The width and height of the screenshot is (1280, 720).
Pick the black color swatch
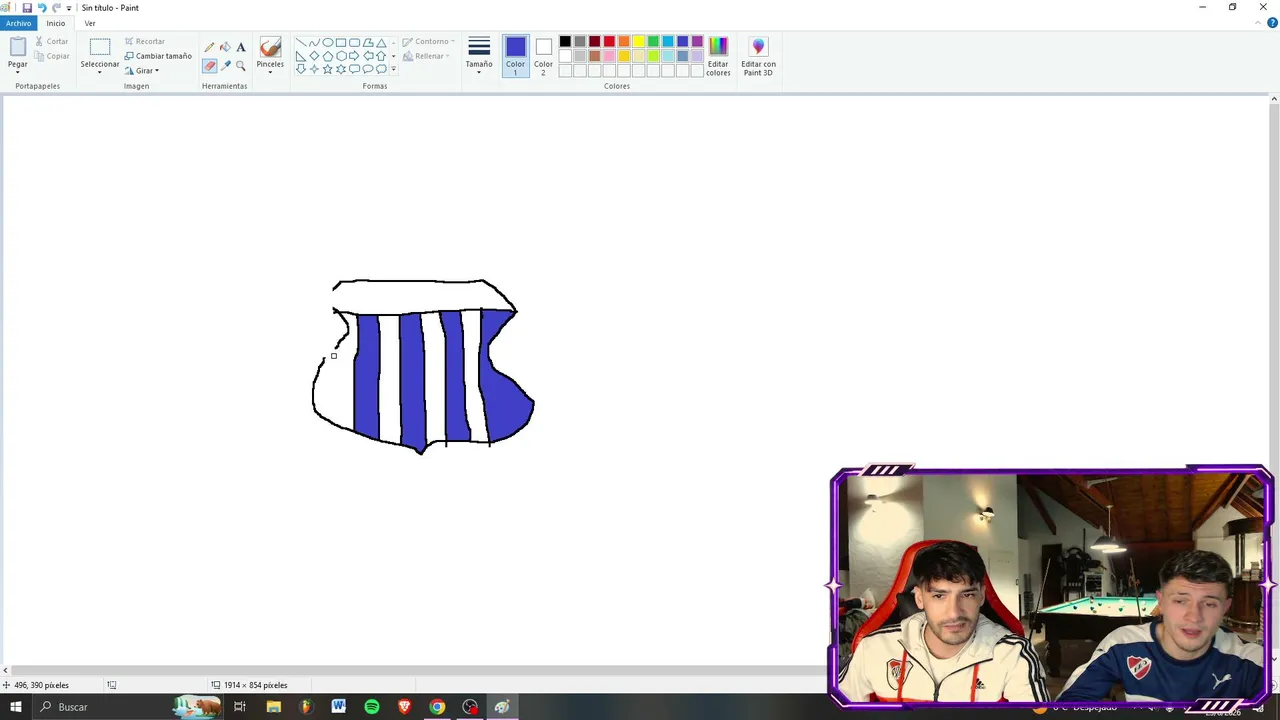[565, 42]
